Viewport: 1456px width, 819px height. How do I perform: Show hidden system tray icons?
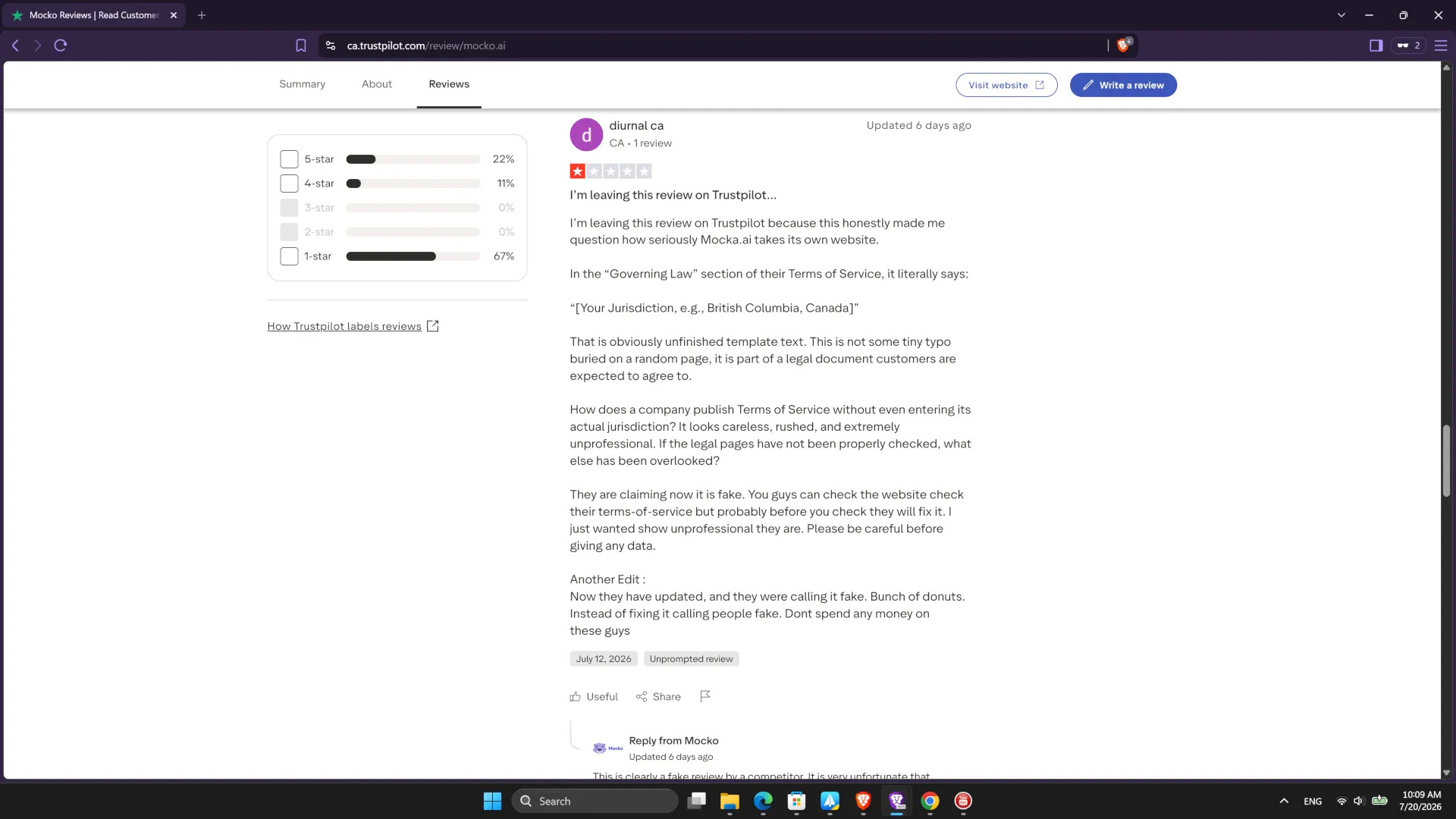pyautogui.click(x=1284, y=801)
